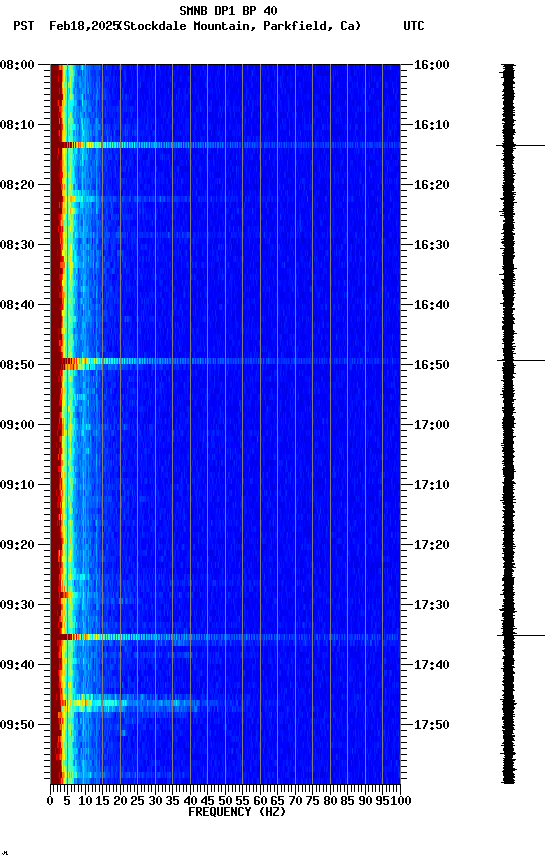Click the 09:10 PST time label
This screenshot has width=552, height=864.
point(17,485)
